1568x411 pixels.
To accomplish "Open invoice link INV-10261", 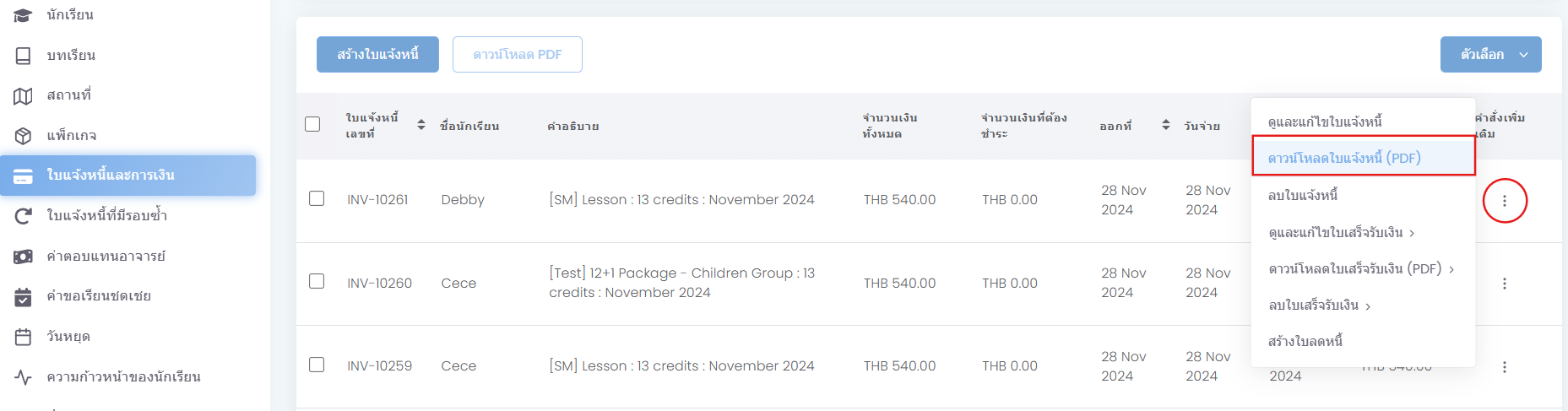I will coord(377,200).
